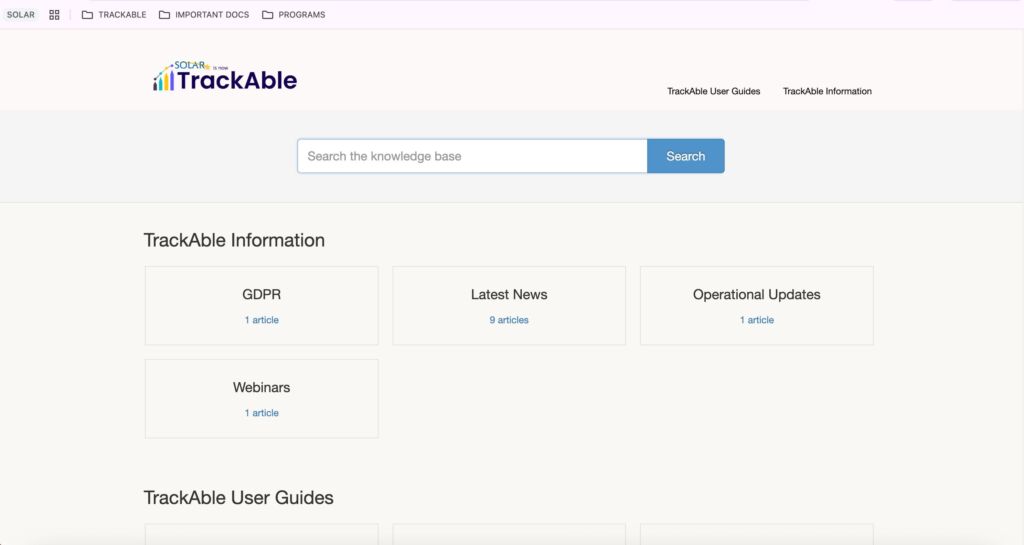This screenshot has width=1024, height=545.
Task: Click the TrackAble Information section heading
Action: coord(234,240)
